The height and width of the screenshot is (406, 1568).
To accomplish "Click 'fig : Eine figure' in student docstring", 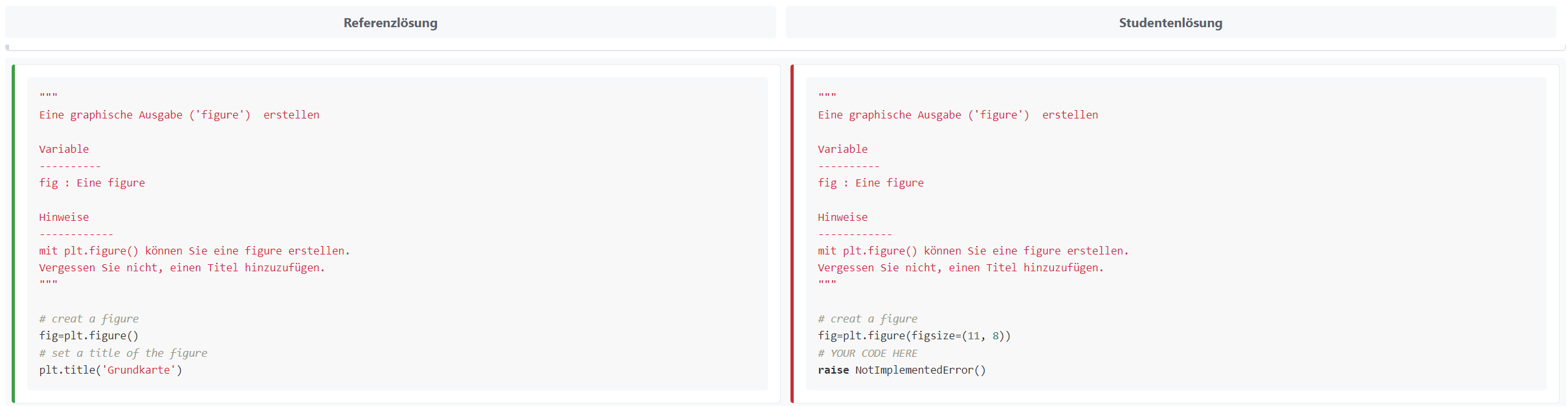I will [x=871, y=183].
